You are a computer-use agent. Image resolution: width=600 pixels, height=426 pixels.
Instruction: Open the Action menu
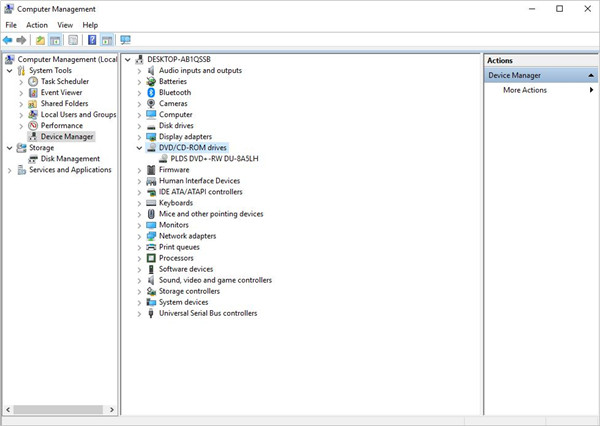[x=37, y=24]
